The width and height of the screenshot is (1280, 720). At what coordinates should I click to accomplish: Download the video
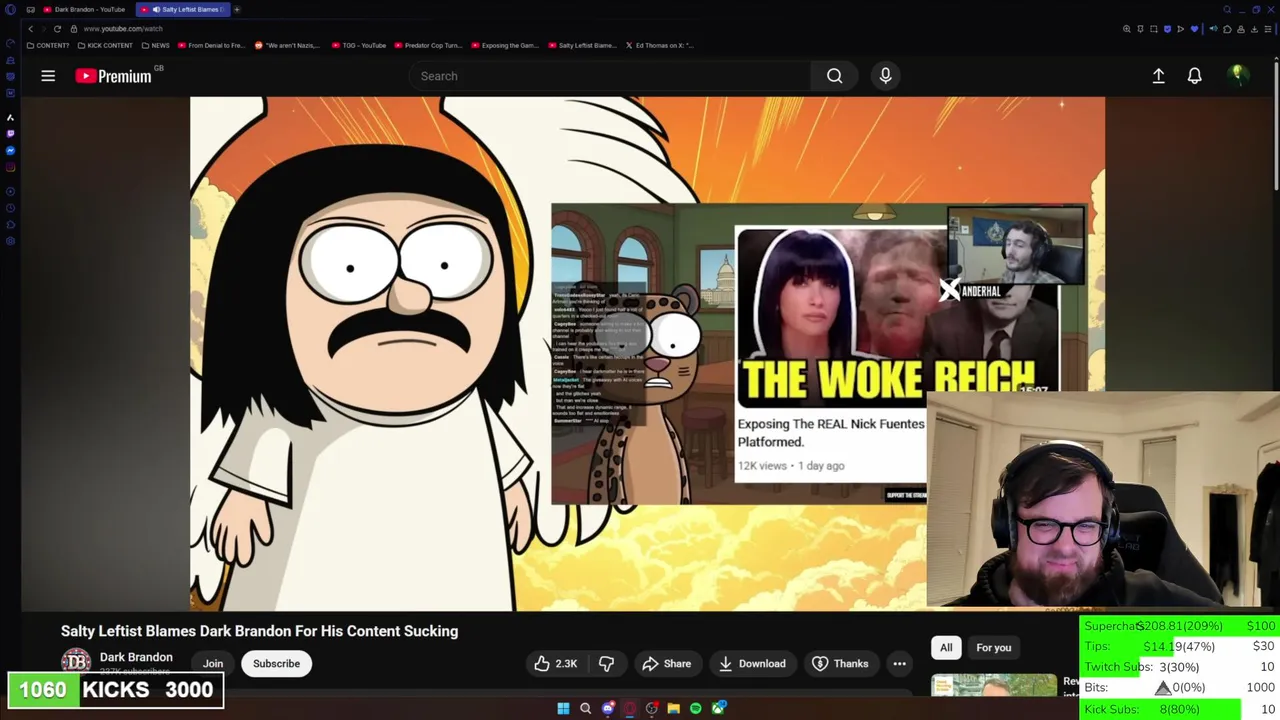coord(752,664)
